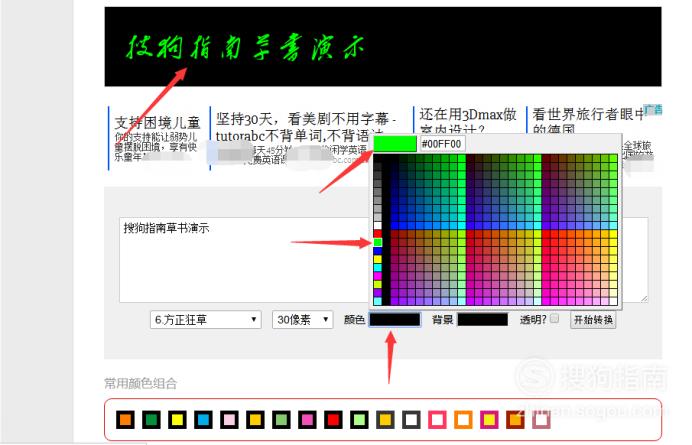Pick the amber swatch with black border
This screenshot has height=445, width=692.
pos(255,419)
